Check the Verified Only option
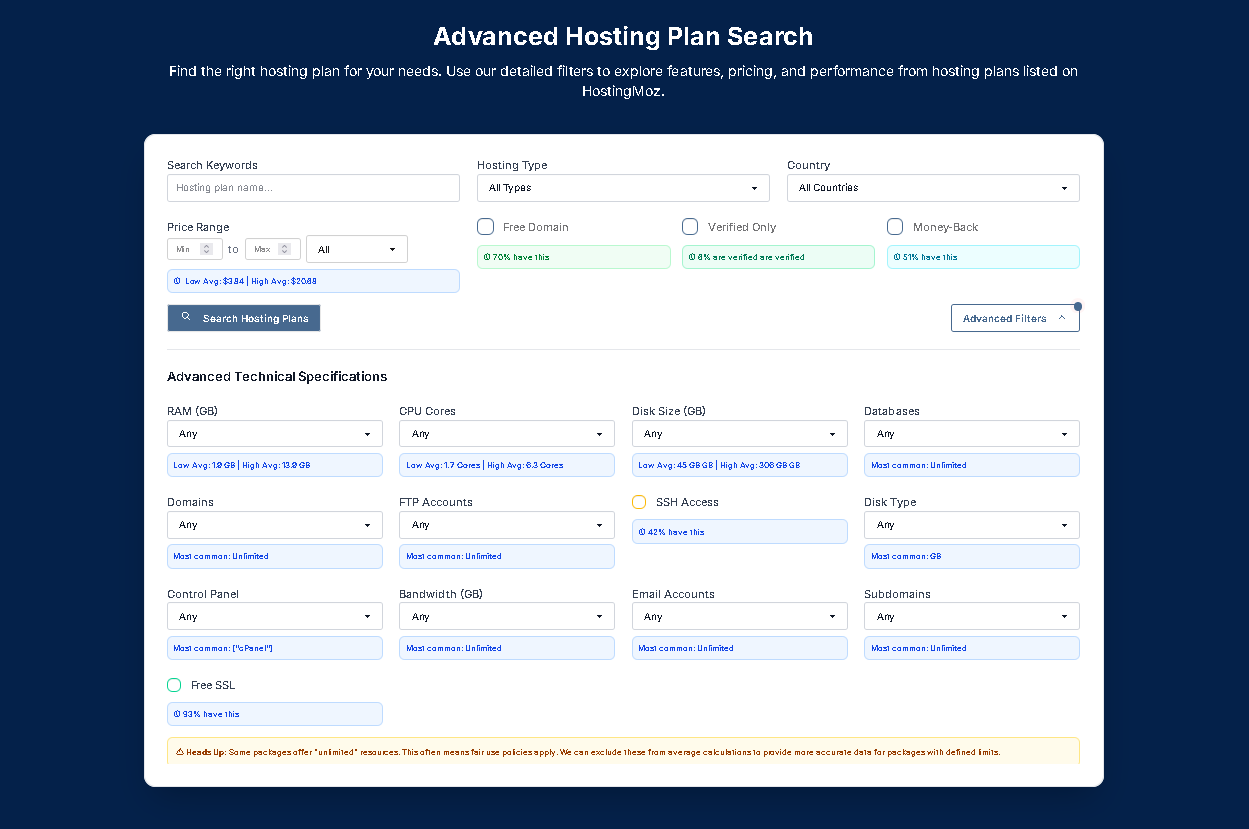 tap(690, 226)
